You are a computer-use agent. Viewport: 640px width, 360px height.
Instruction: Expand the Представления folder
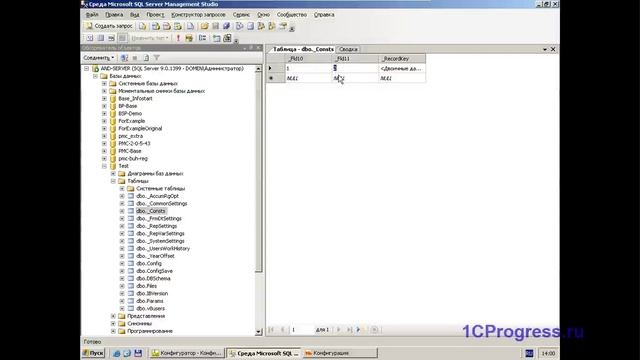click(x=113, y=316)
